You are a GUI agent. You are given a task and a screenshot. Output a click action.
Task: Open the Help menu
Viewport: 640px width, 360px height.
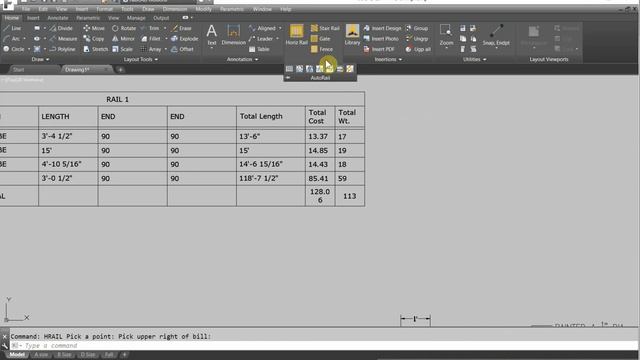click(286, 9)
